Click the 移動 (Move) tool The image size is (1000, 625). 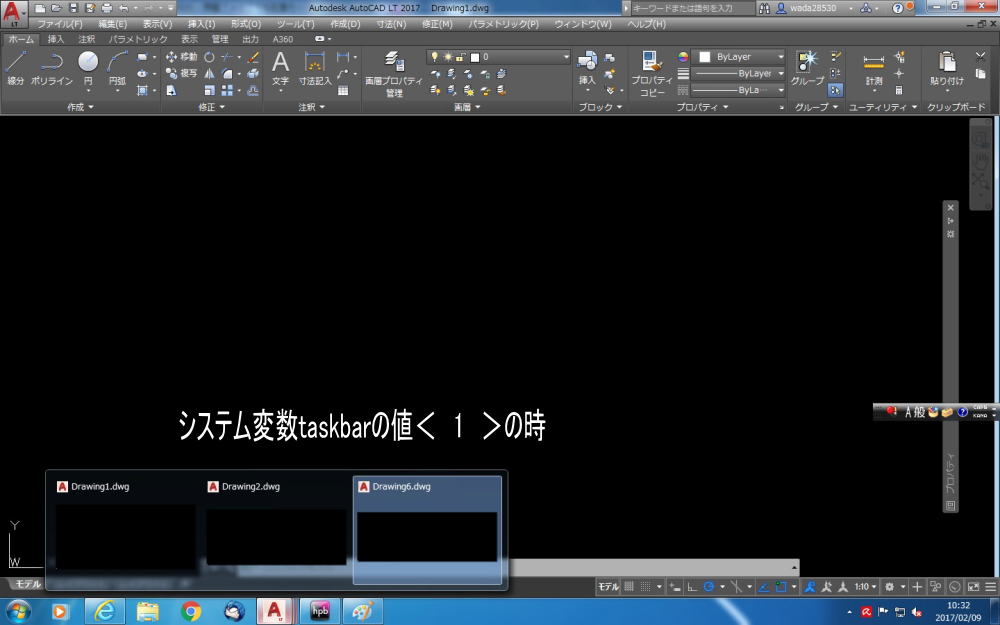(x=182, y=57)
